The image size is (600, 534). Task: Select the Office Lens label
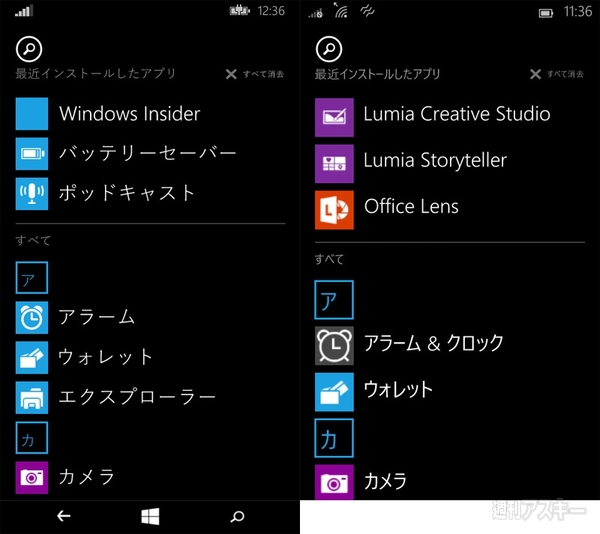coord(411,207)
